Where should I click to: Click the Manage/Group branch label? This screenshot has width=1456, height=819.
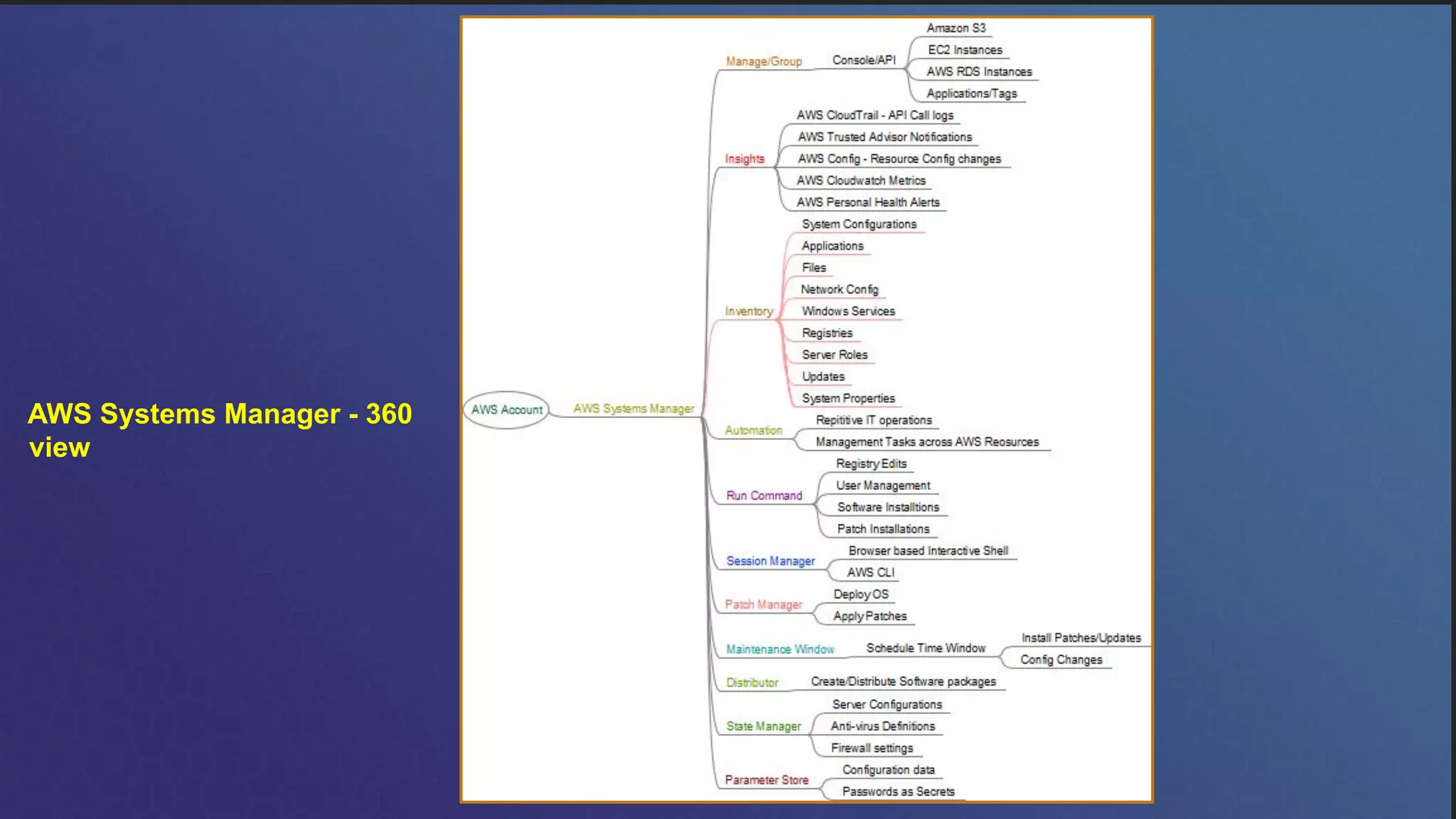click(x=764, y=61)
